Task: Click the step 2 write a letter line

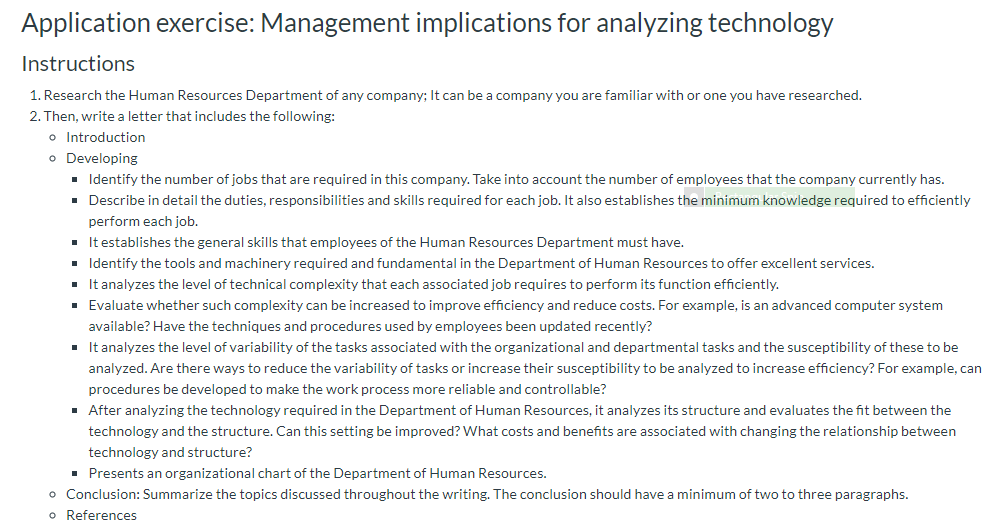Action: [189, 116]
